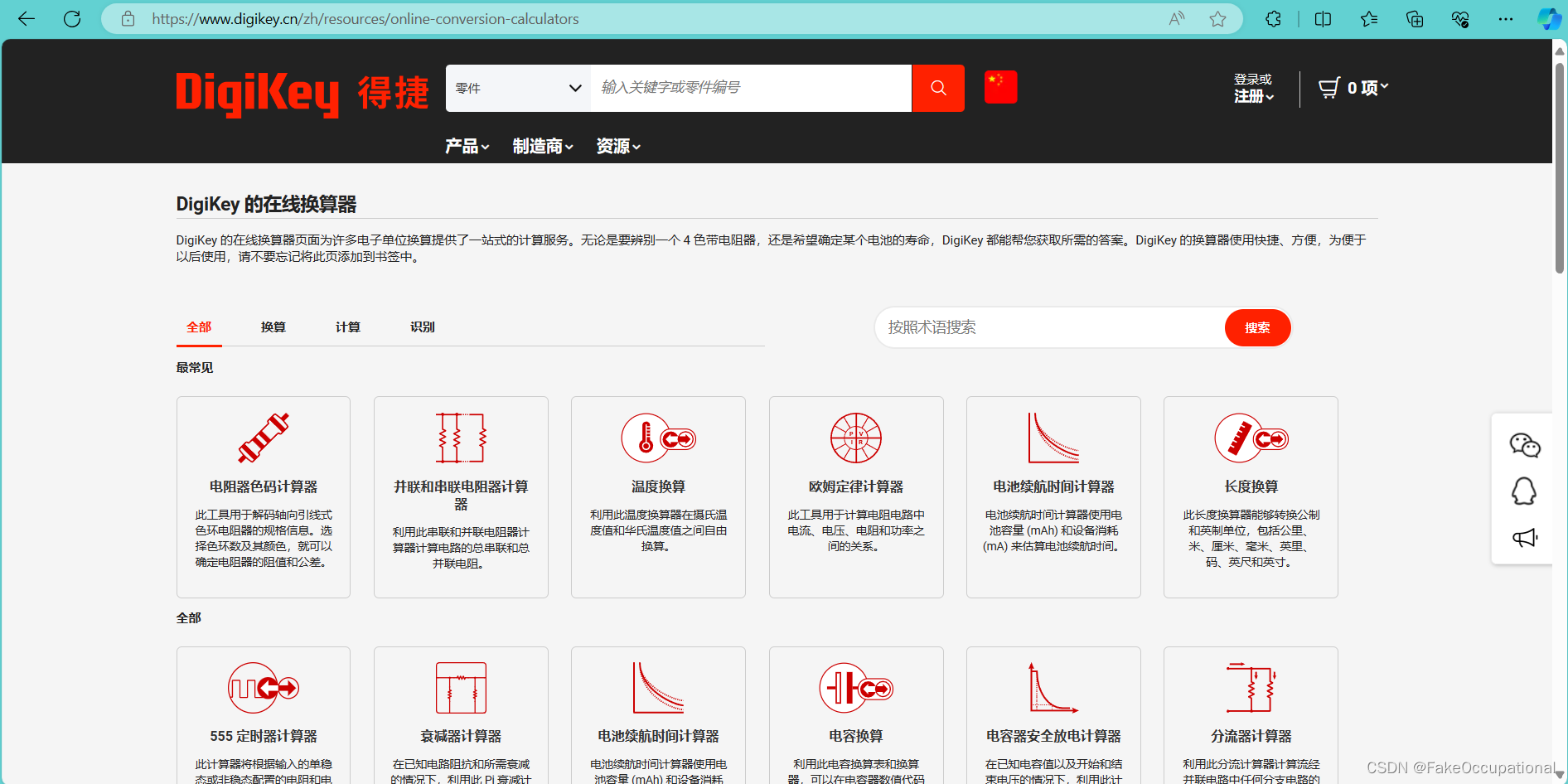Open the 欧姆定律计算器 title link
1568x784 pixels.
click(x=856, y=487)
